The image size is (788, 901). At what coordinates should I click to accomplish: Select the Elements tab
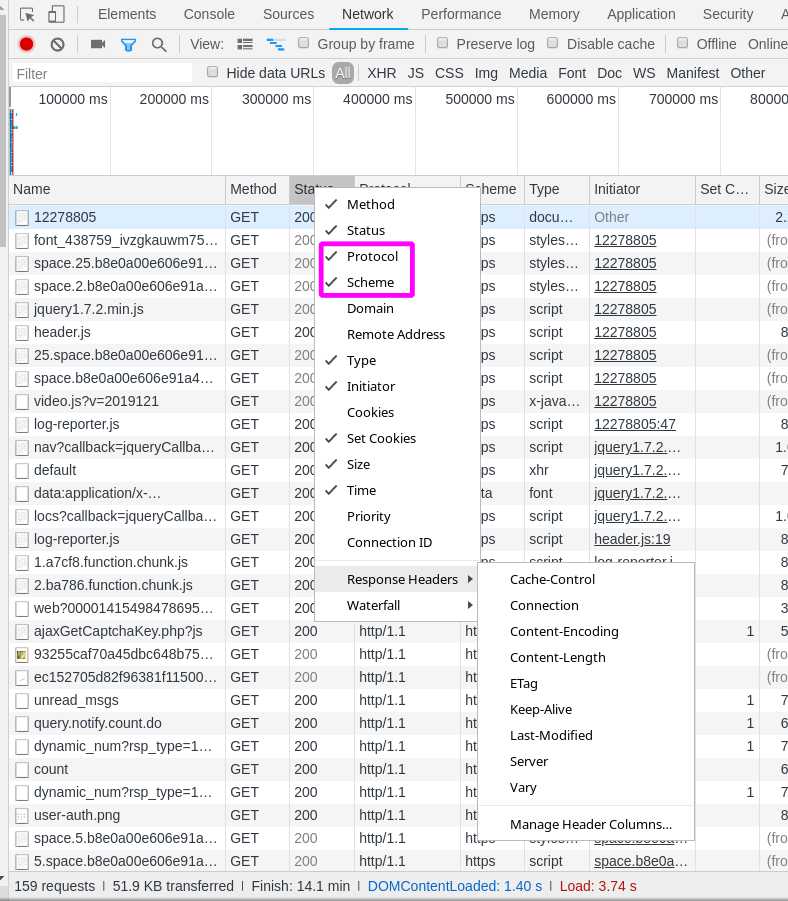click(x=127, y=14)
